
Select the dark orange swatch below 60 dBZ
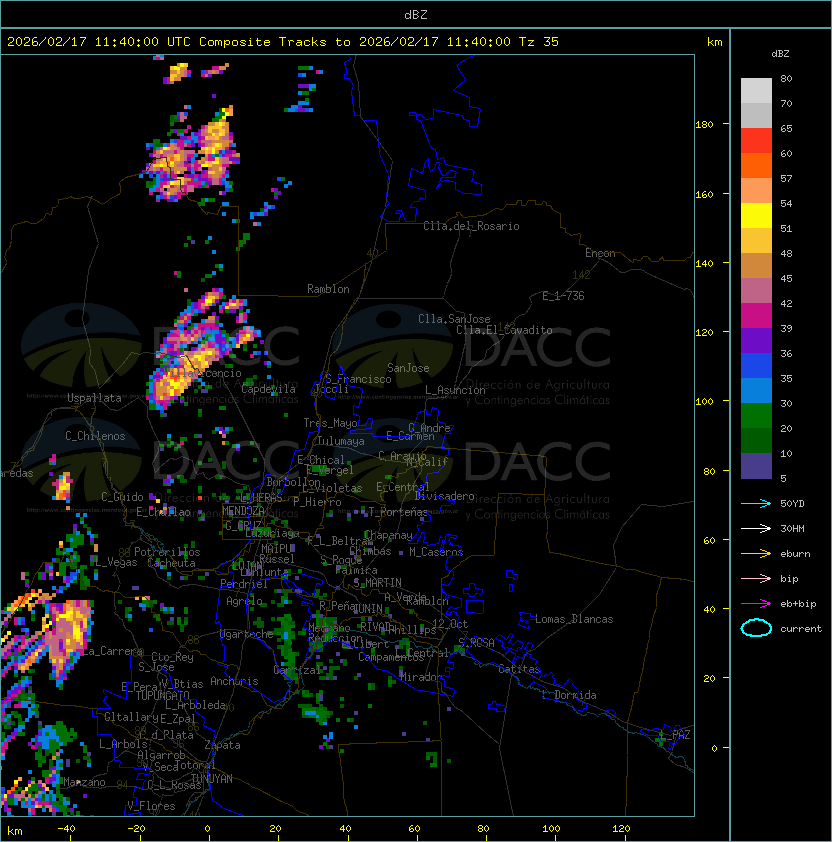click(x=756, y=165)
